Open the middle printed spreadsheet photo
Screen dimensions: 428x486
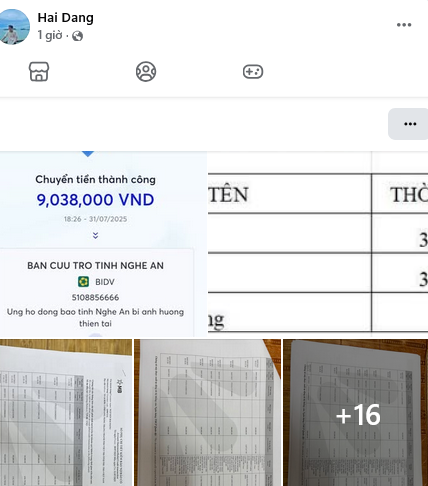click(207, 413)
